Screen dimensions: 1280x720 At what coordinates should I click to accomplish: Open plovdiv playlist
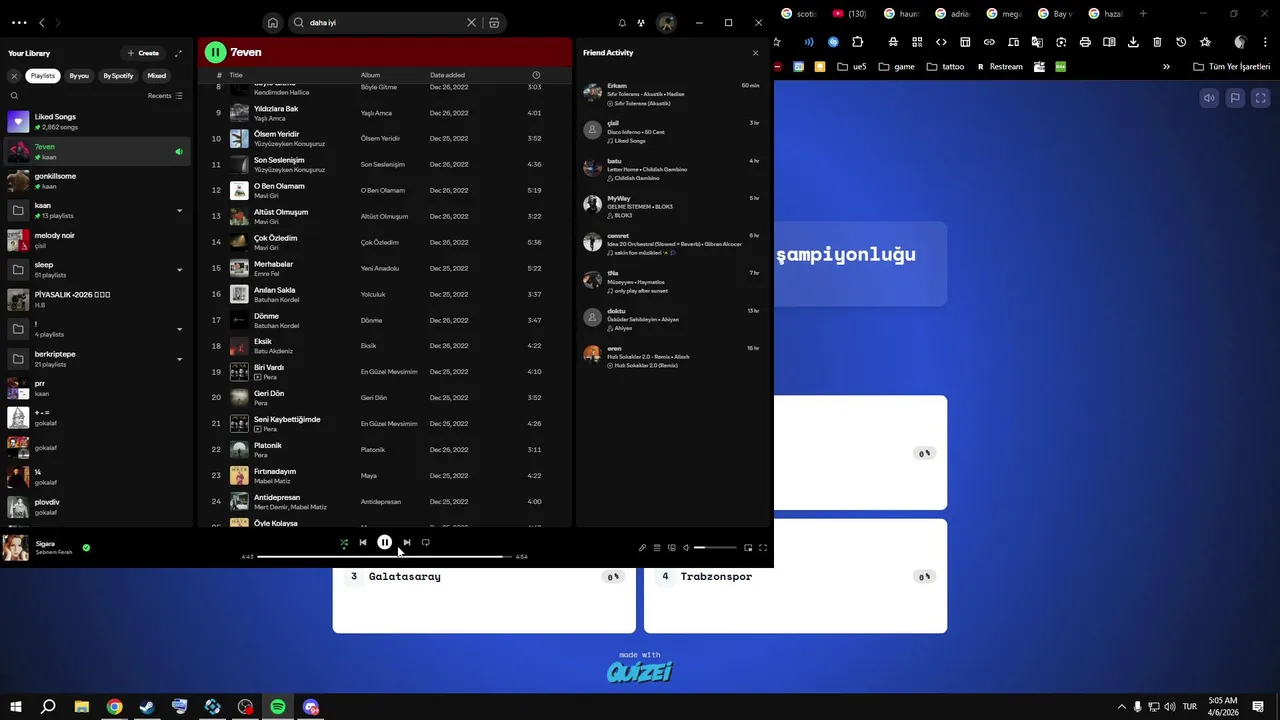tap(96, 507)
